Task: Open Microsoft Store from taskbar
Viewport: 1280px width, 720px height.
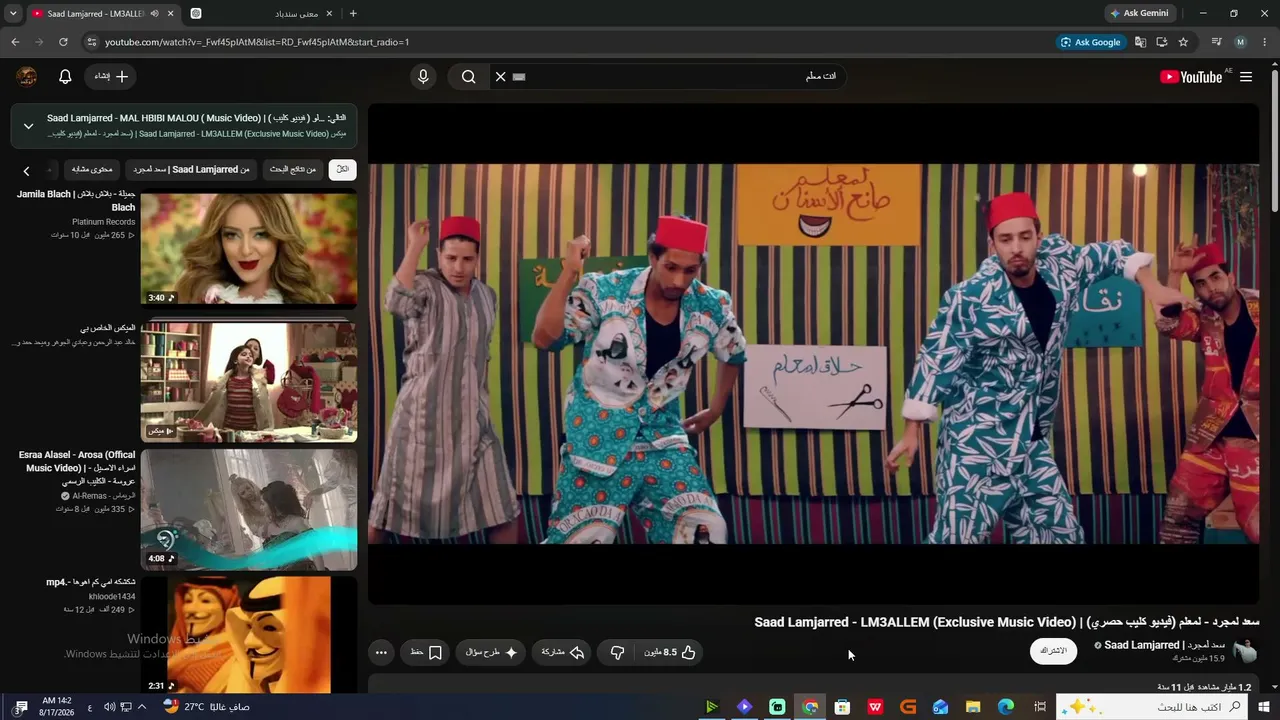Action: tap(843, 707)
